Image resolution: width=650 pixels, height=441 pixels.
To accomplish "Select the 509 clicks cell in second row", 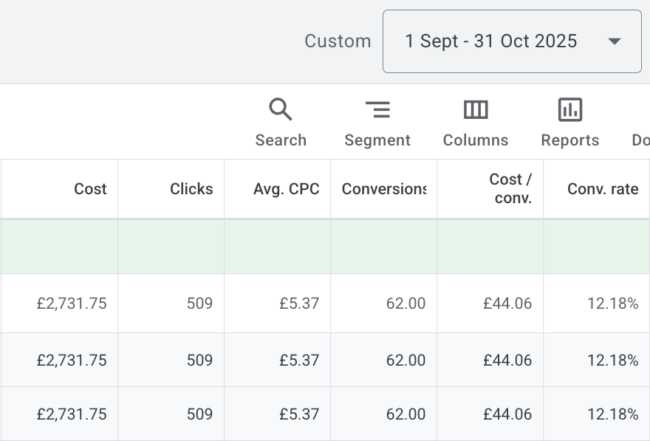I will click(198, 360).
